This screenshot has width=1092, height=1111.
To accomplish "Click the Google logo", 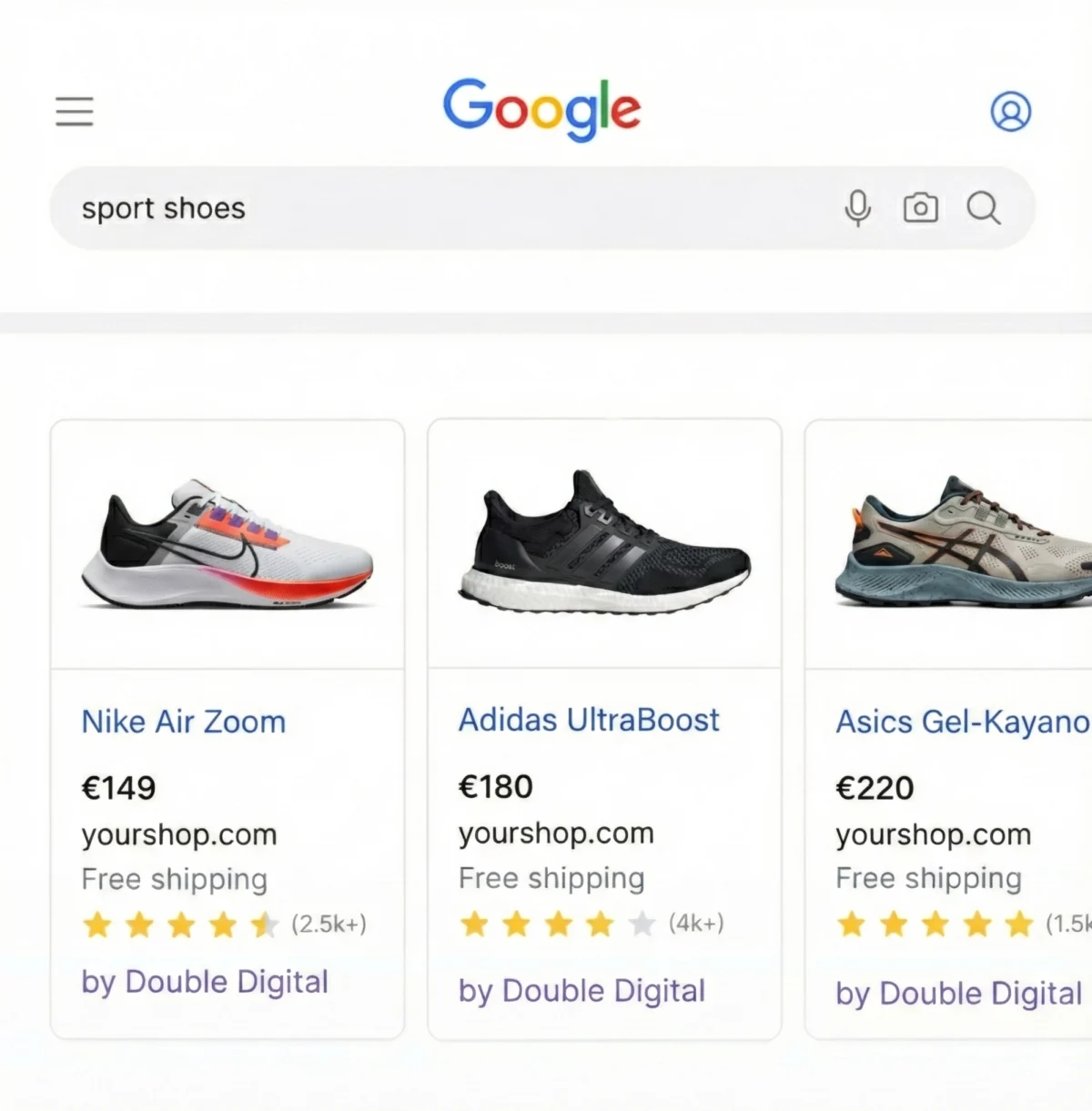I will [x=542, y=109].
